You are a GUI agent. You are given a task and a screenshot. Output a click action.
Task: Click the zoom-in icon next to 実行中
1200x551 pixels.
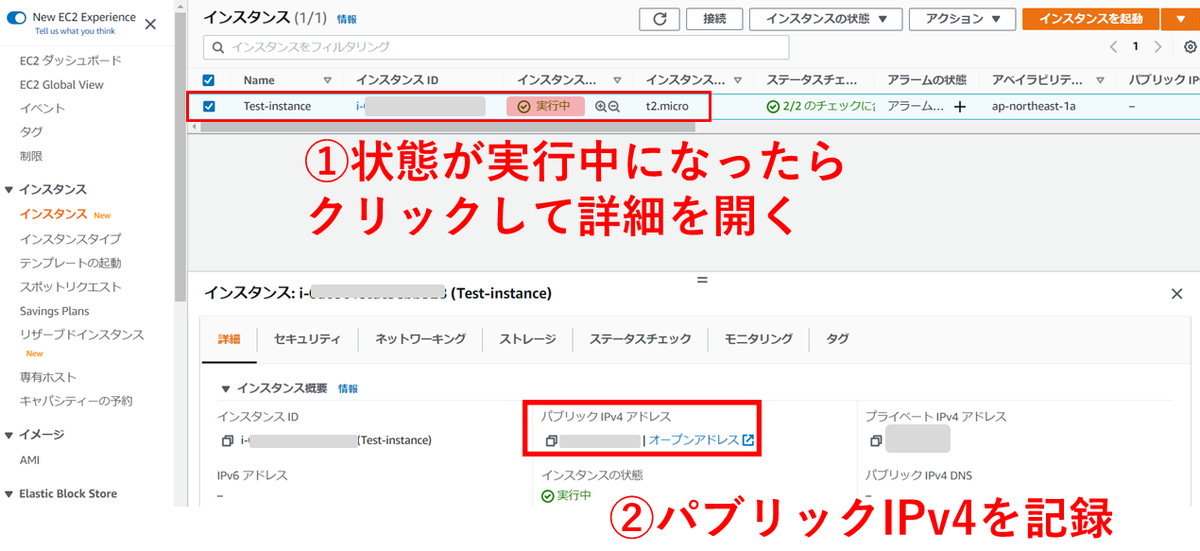[600, 106]
